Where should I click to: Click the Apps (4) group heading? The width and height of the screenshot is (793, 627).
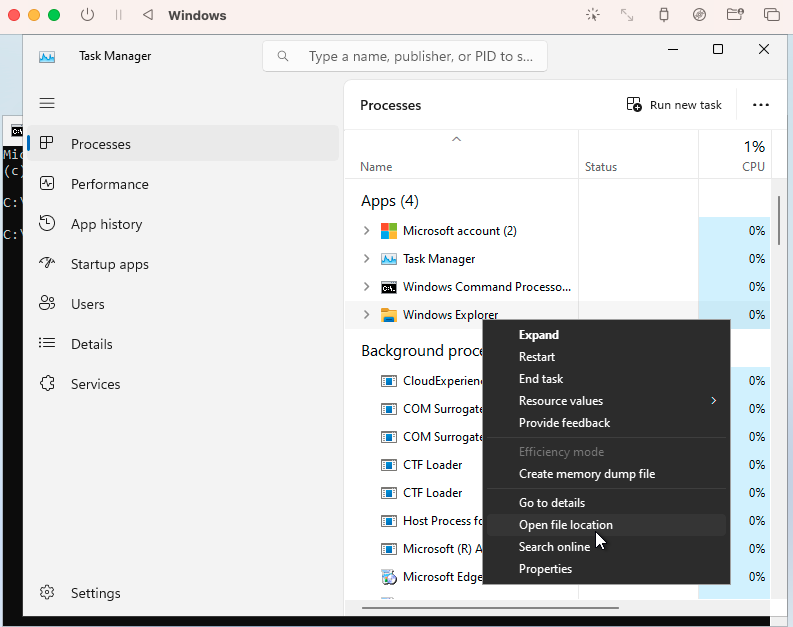(389, 201)
